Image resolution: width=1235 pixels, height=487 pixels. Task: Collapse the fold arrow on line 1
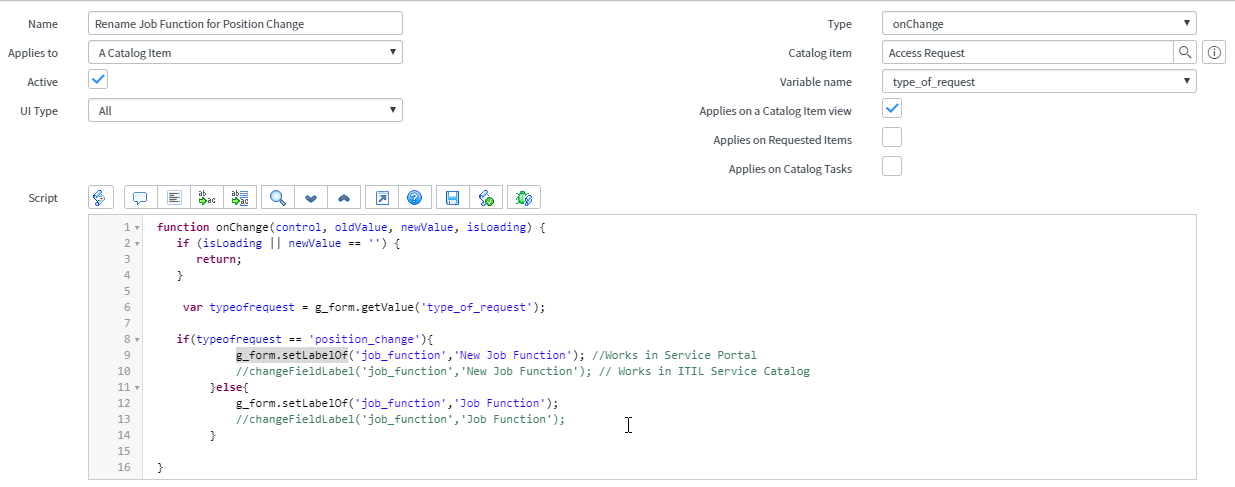(137, 228)
